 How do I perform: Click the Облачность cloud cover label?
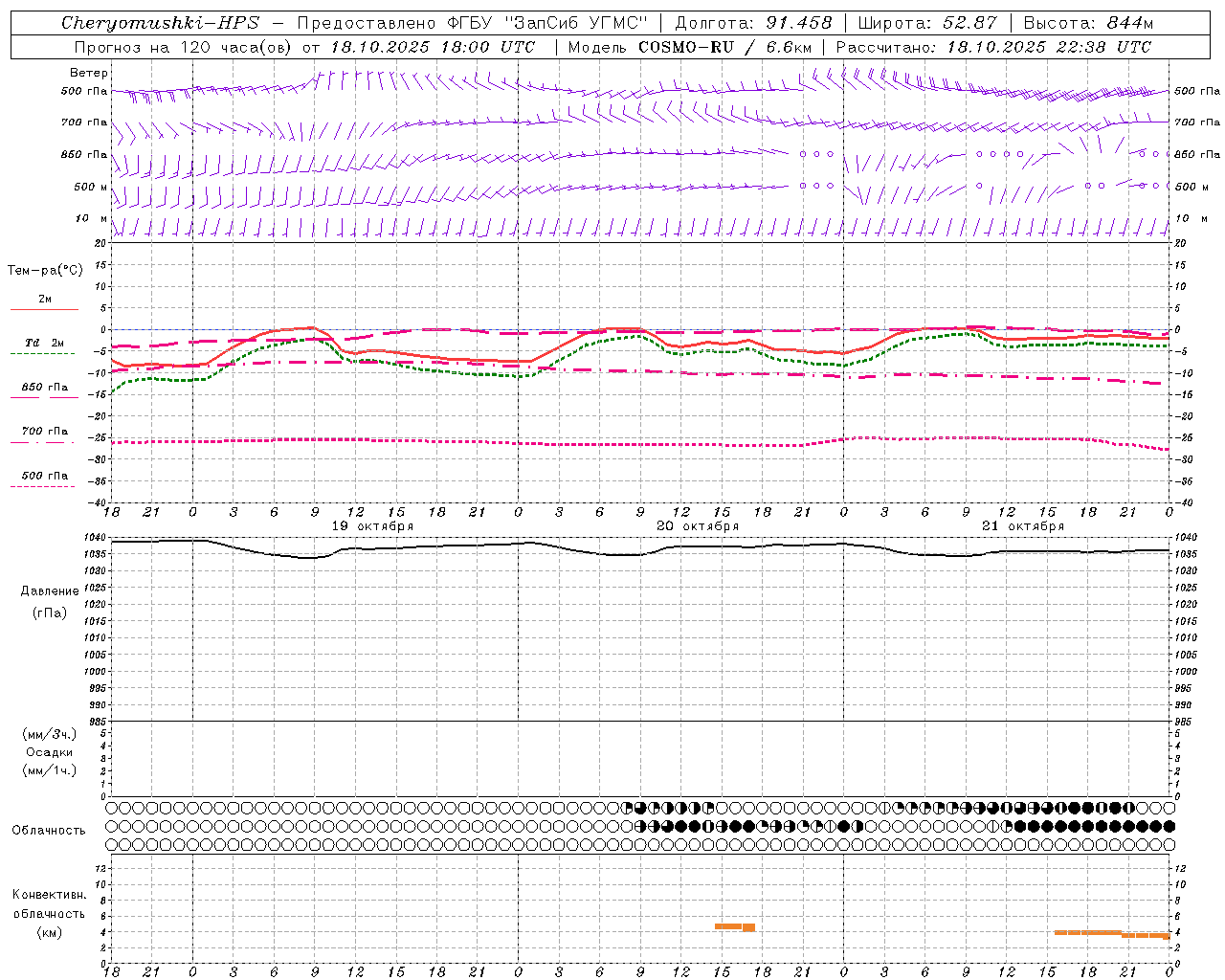49,831
